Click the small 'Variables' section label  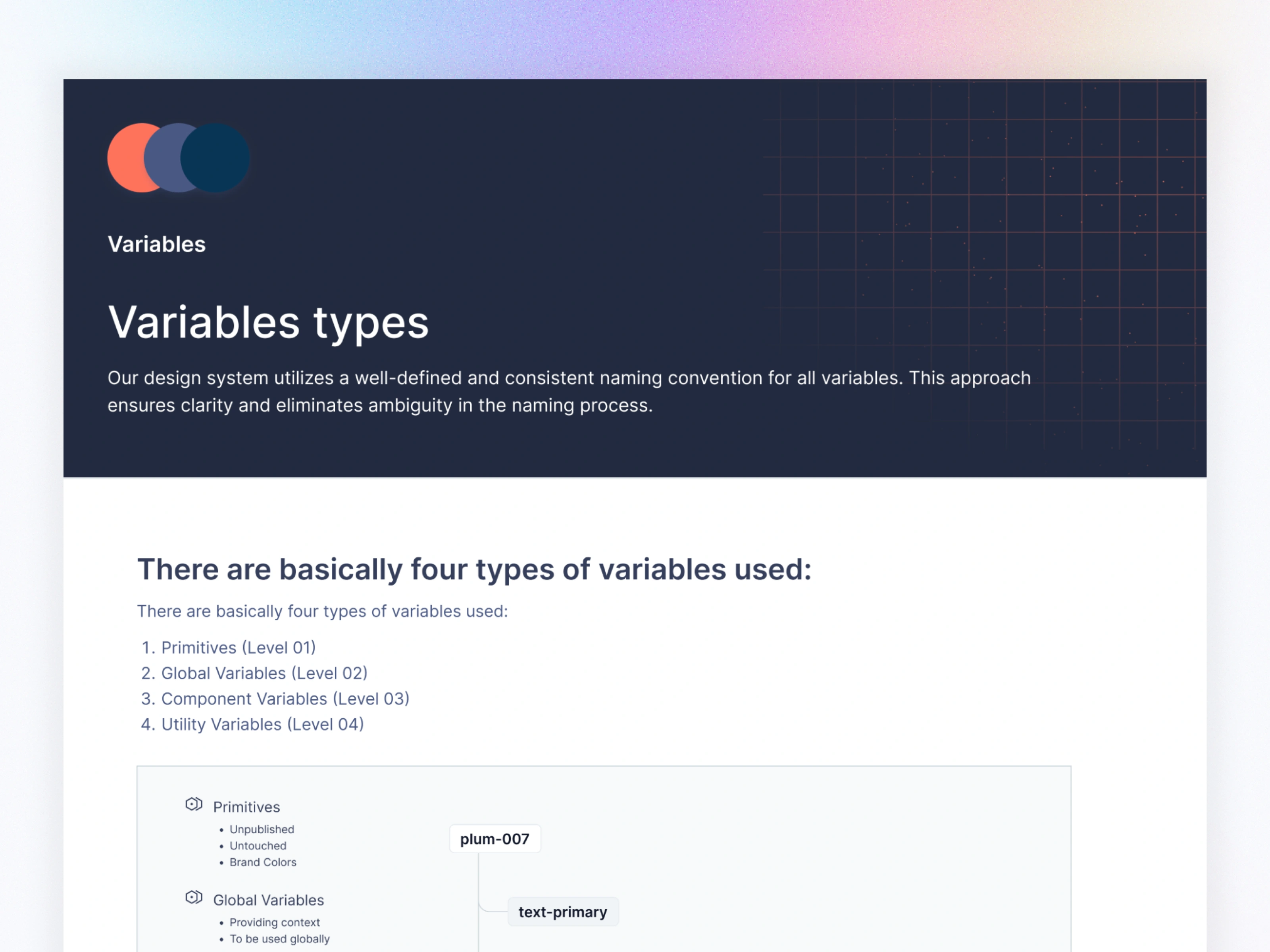(157, 244)
